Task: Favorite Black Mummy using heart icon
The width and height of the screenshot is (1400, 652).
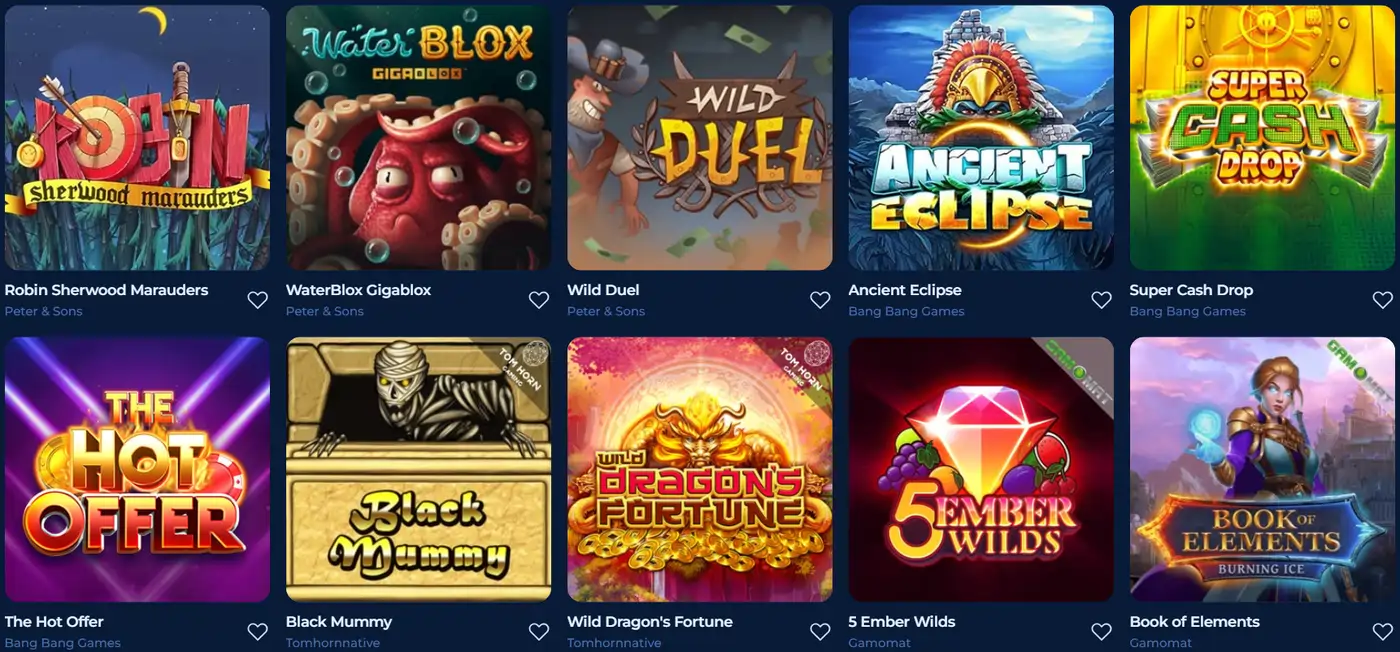Action: (x=539, y=632)
